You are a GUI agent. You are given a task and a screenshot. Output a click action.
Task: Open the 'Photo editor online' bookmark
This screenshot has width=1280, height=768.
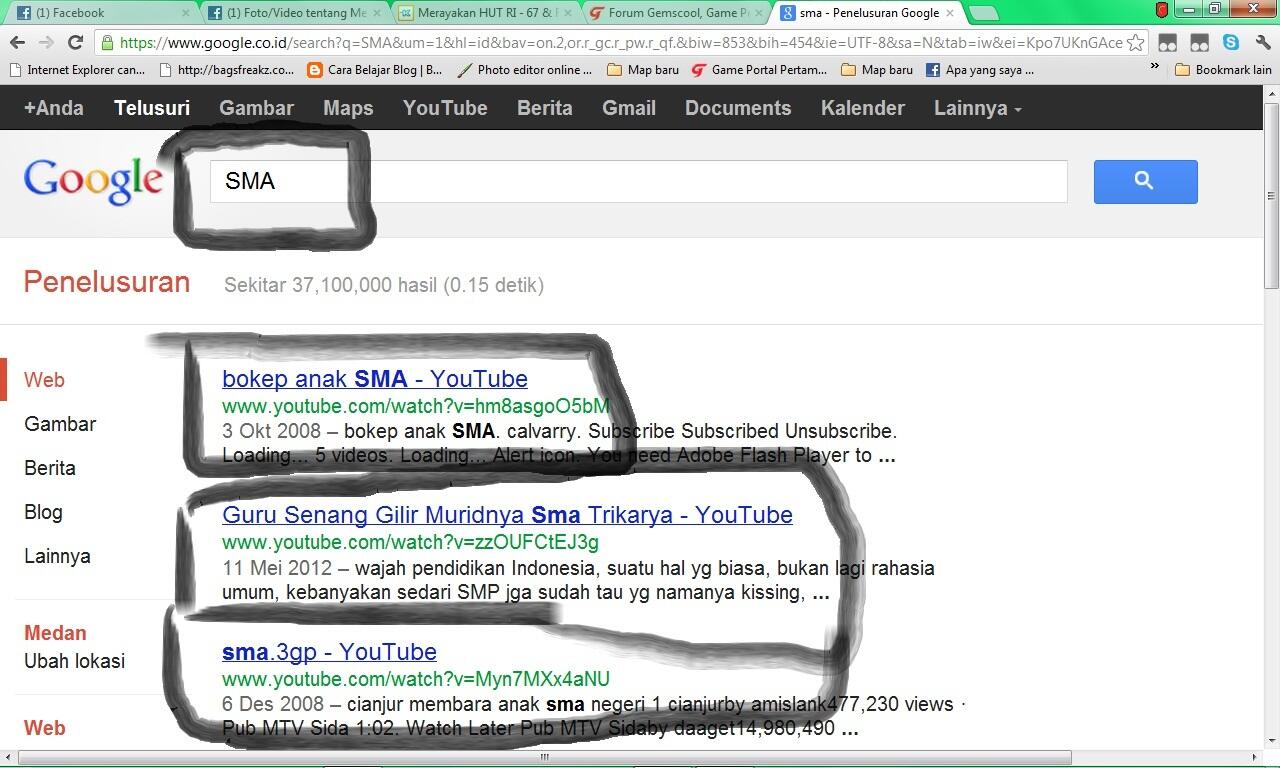525,70
